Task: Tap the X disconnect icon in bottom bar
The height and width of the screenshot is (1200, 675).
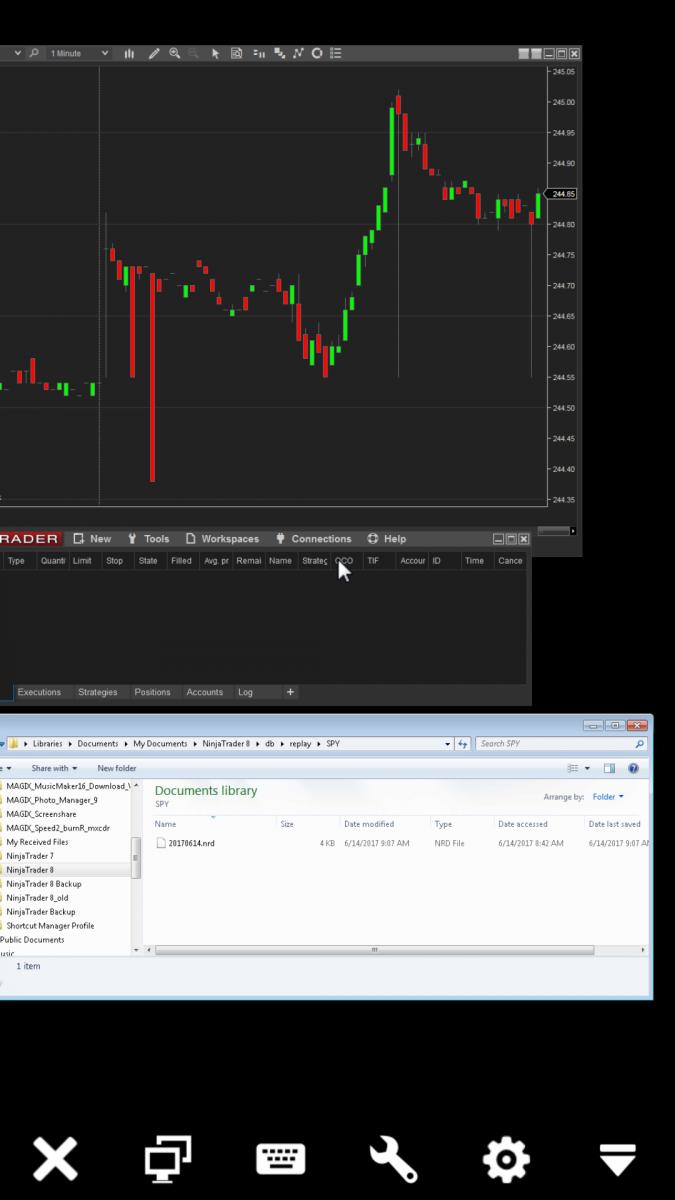Action: point(55,1159)
